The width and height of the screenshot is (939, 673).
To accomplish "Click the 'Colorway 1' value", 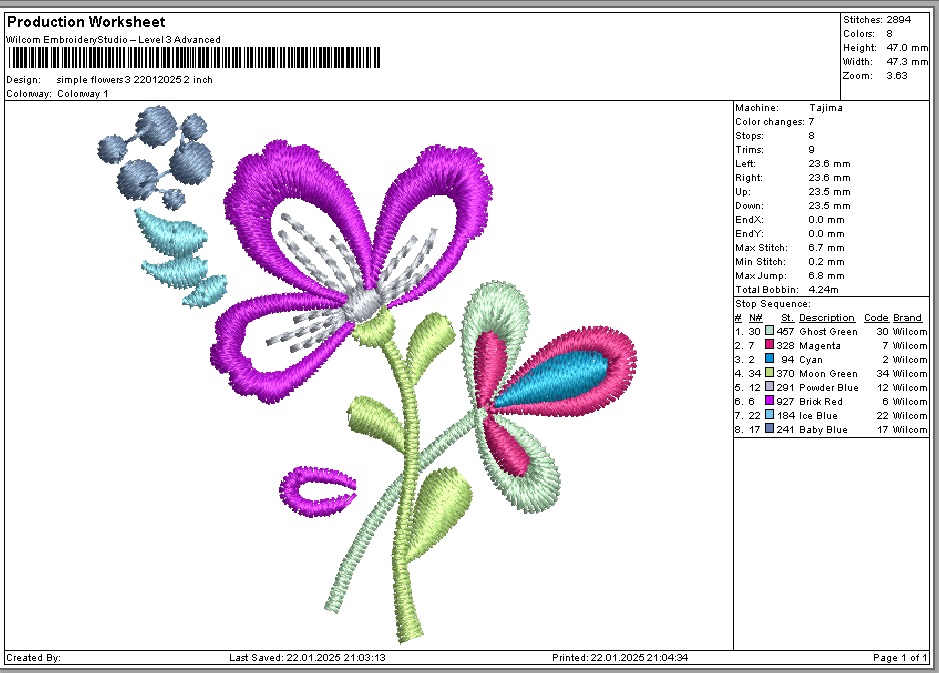I will 83,93.
